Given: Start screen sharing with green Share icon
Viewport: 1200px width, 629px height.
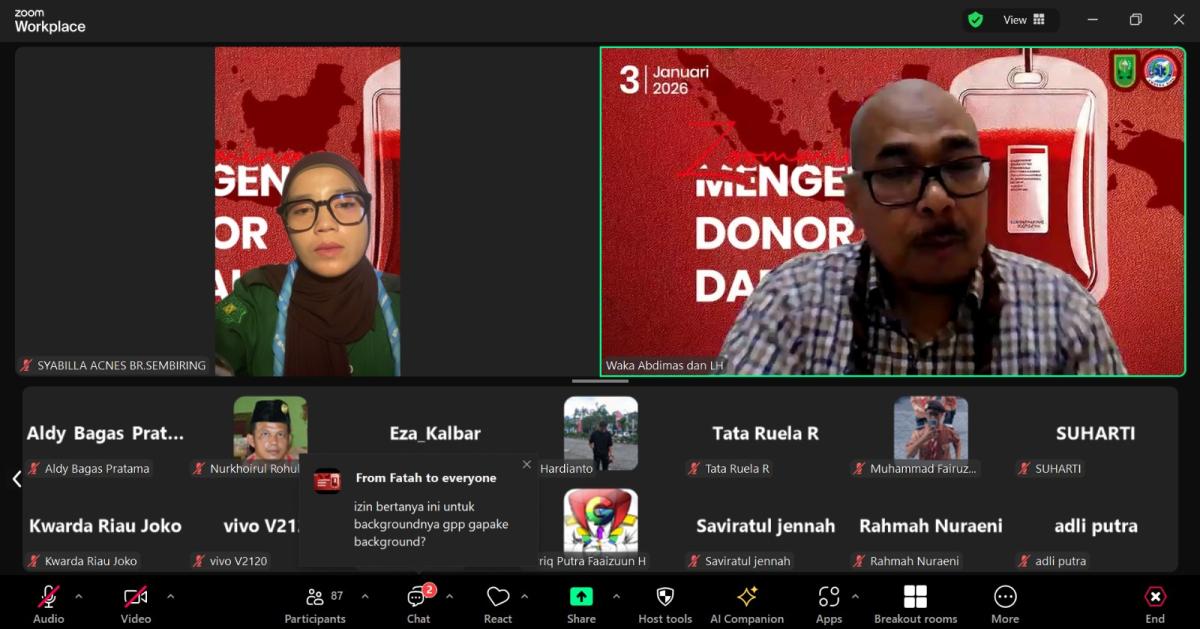Looking at the screenshot, I should click(581, 598).
